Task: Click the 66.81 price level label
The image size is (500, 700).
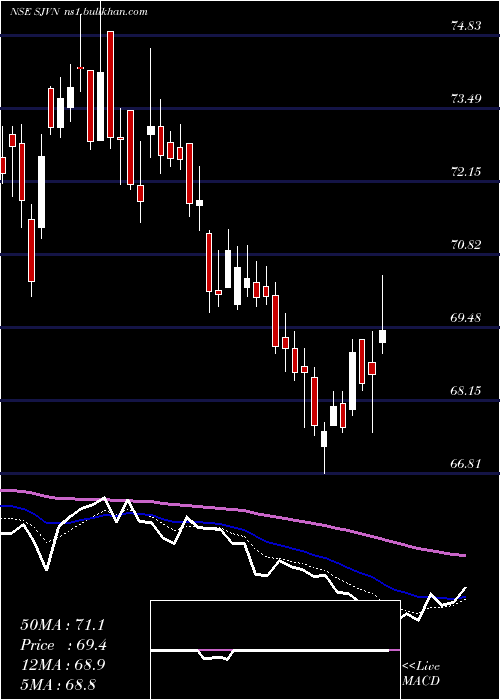Action: click(x=466, y=463)
